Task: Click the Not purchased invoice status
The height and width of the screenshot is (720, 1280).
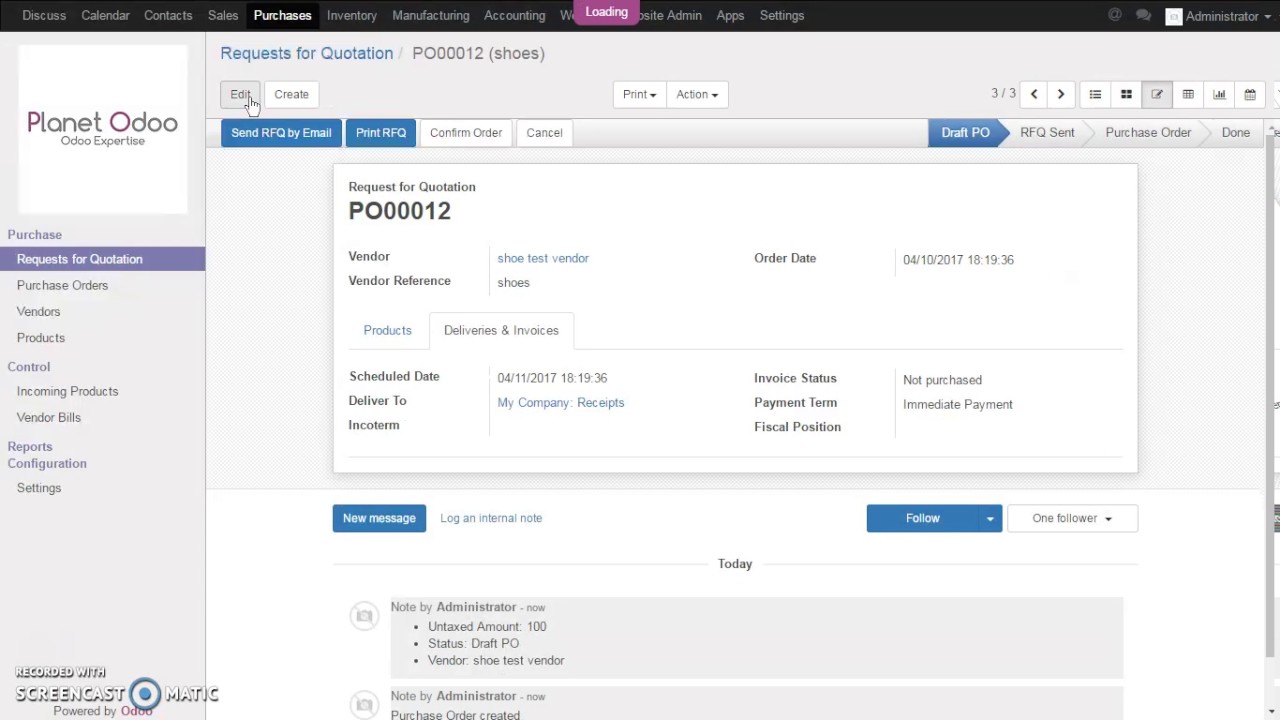Action: [x=942, y=380]
